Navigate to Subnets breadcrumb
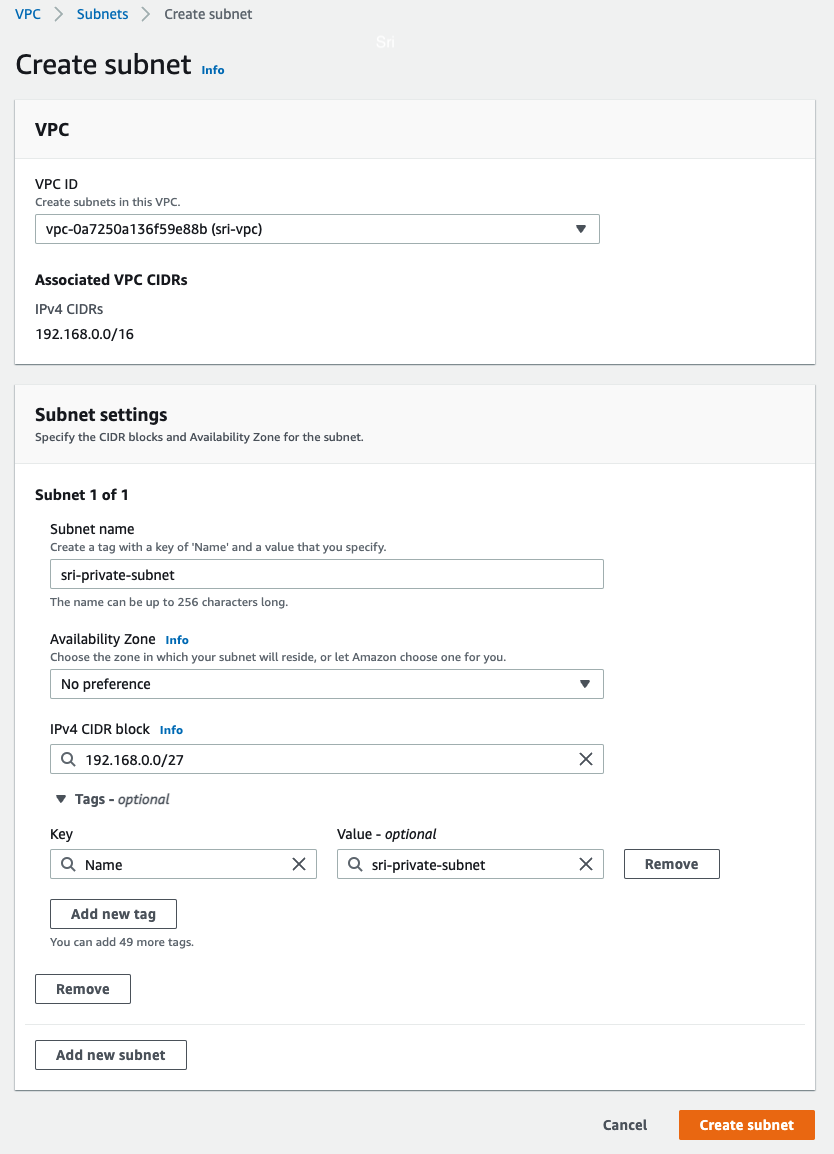The width and height of the screenshot is (834, 1154). 102,14
